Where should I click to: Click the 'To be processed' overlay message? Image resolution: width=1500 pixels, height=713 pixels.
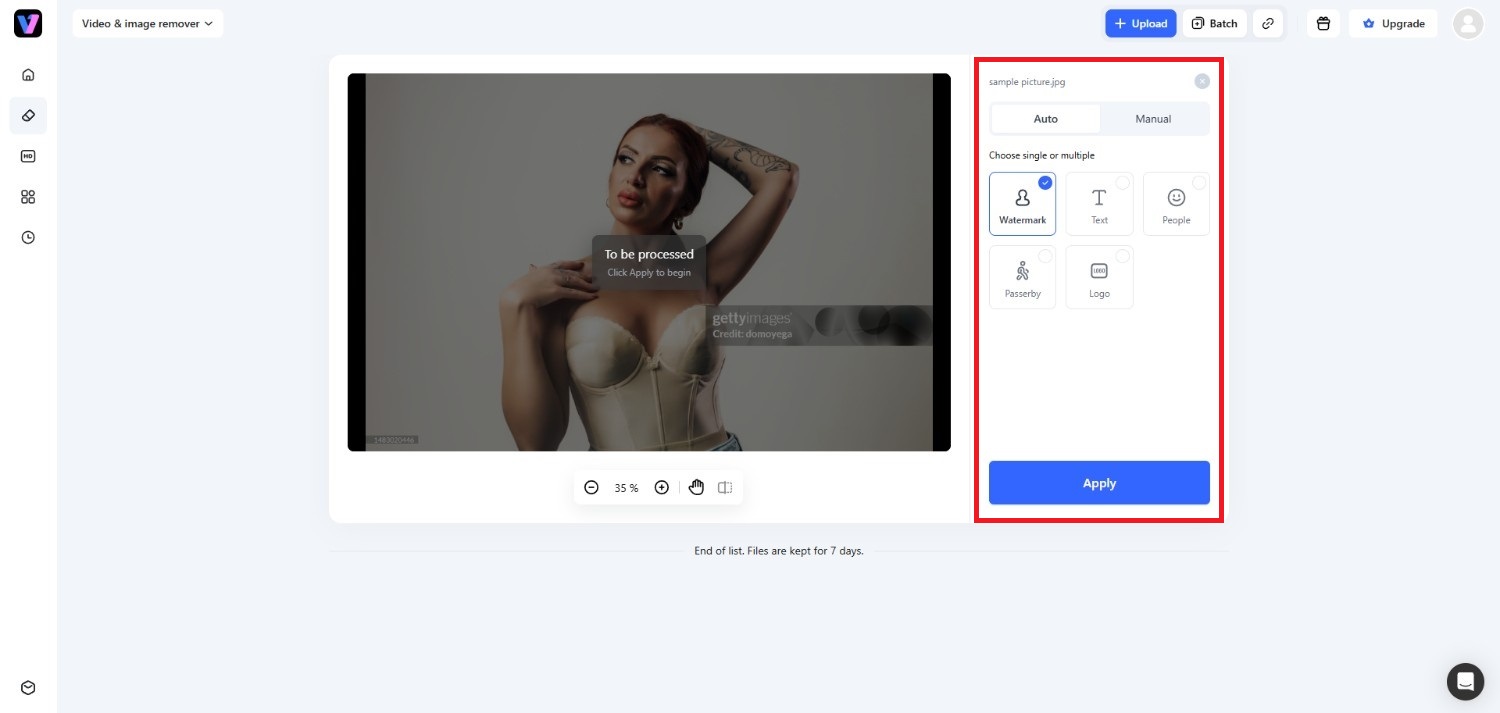(649, 262)
